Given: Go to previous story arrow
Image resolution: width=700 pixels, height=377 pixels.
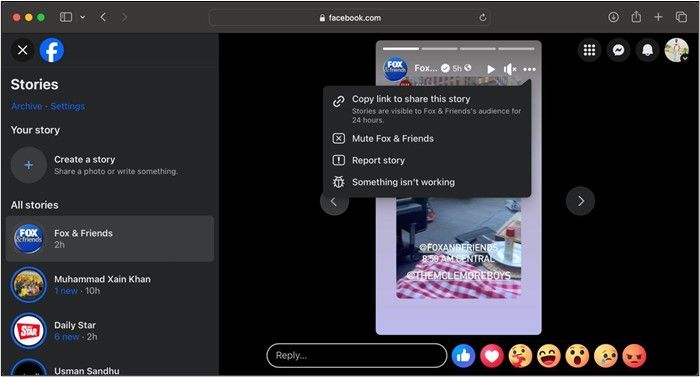Looking at the screenshot, I should coord(333,201).
